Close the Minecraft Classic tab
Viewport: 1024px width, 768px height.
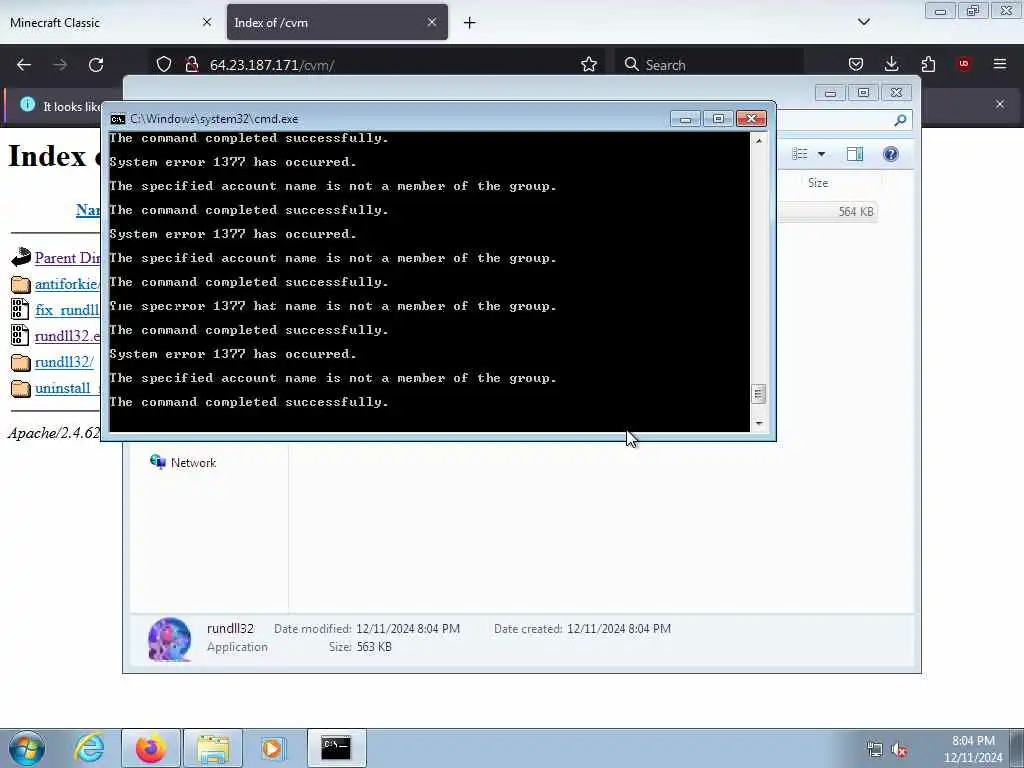click(206, 22)
